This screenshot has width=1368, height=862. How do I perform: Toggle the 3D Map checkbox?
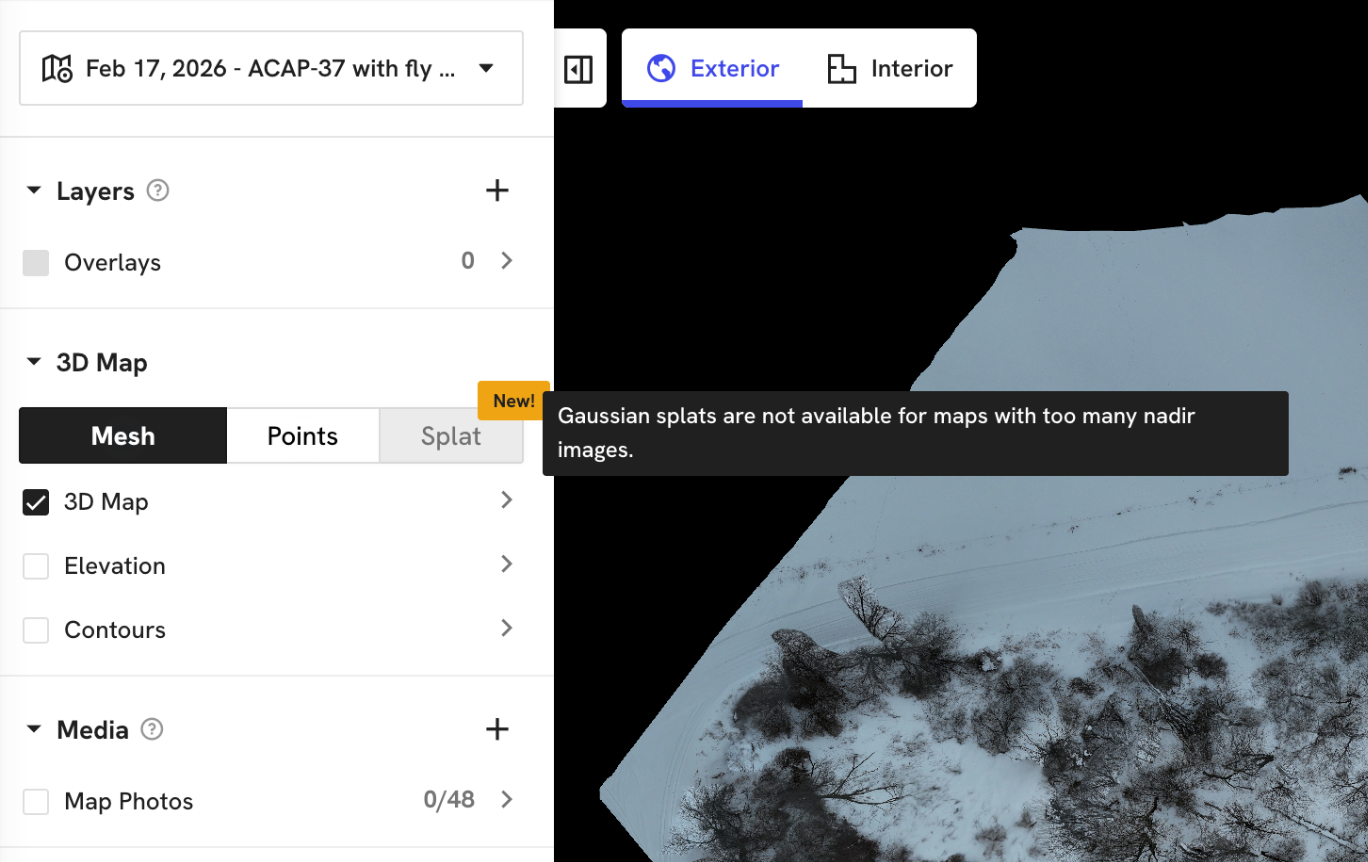point(36,502)
